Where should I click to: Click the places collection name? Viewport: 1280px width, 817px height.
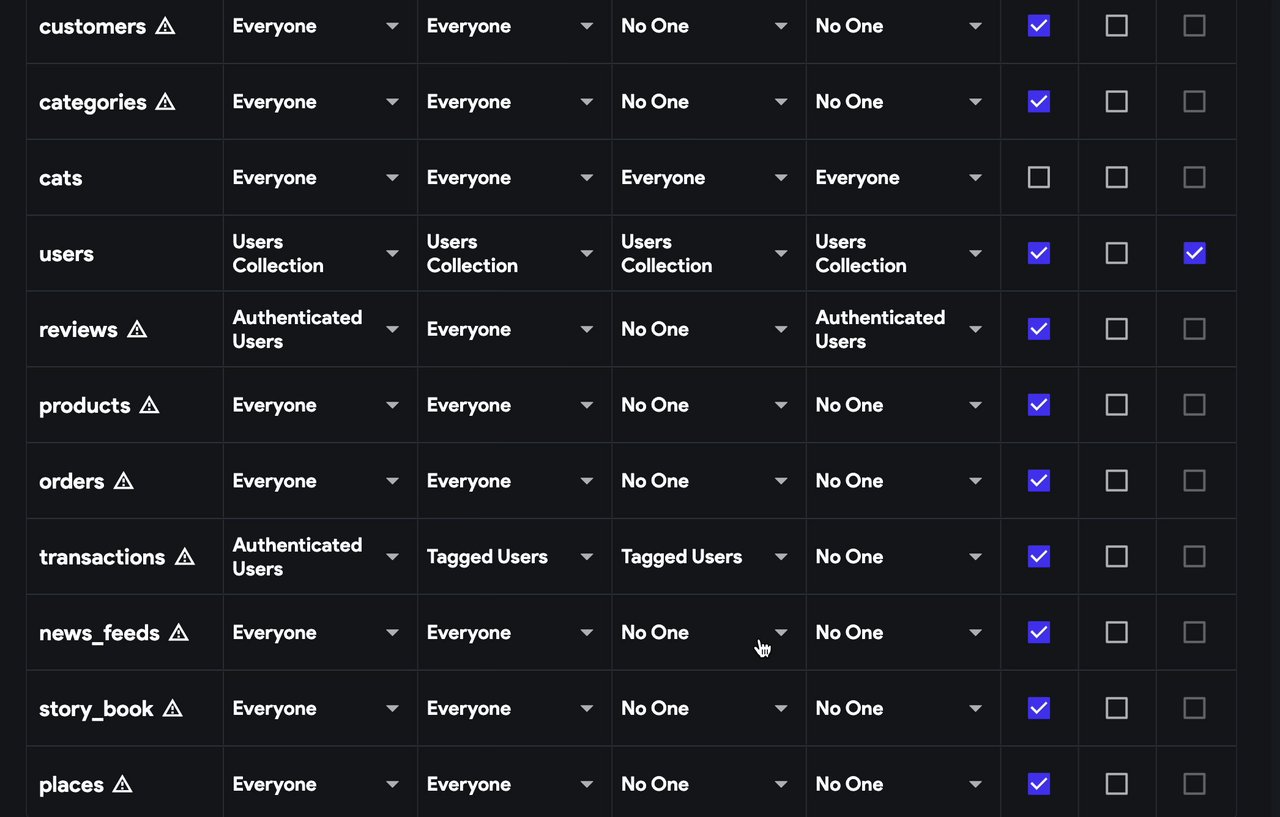tap(71, 785)
